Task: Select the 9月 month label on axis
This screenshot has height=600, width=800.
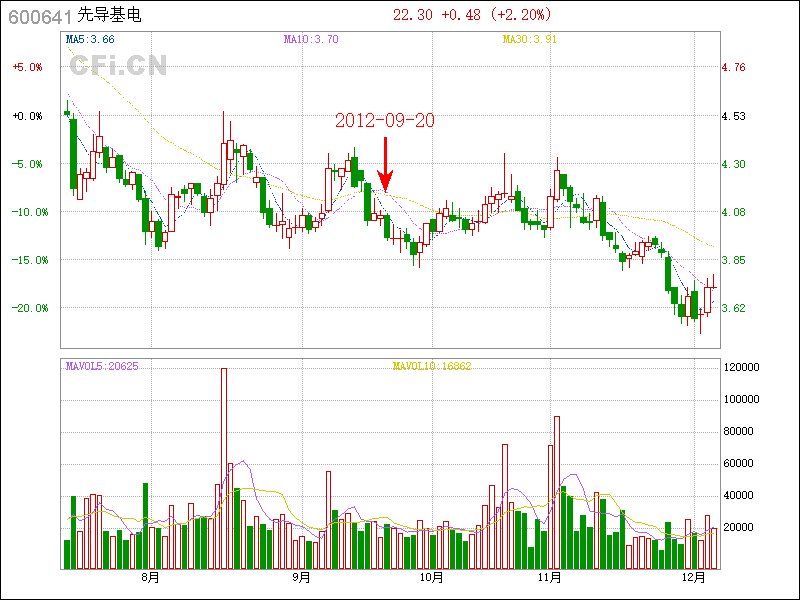Action: [x=301, y=578]
